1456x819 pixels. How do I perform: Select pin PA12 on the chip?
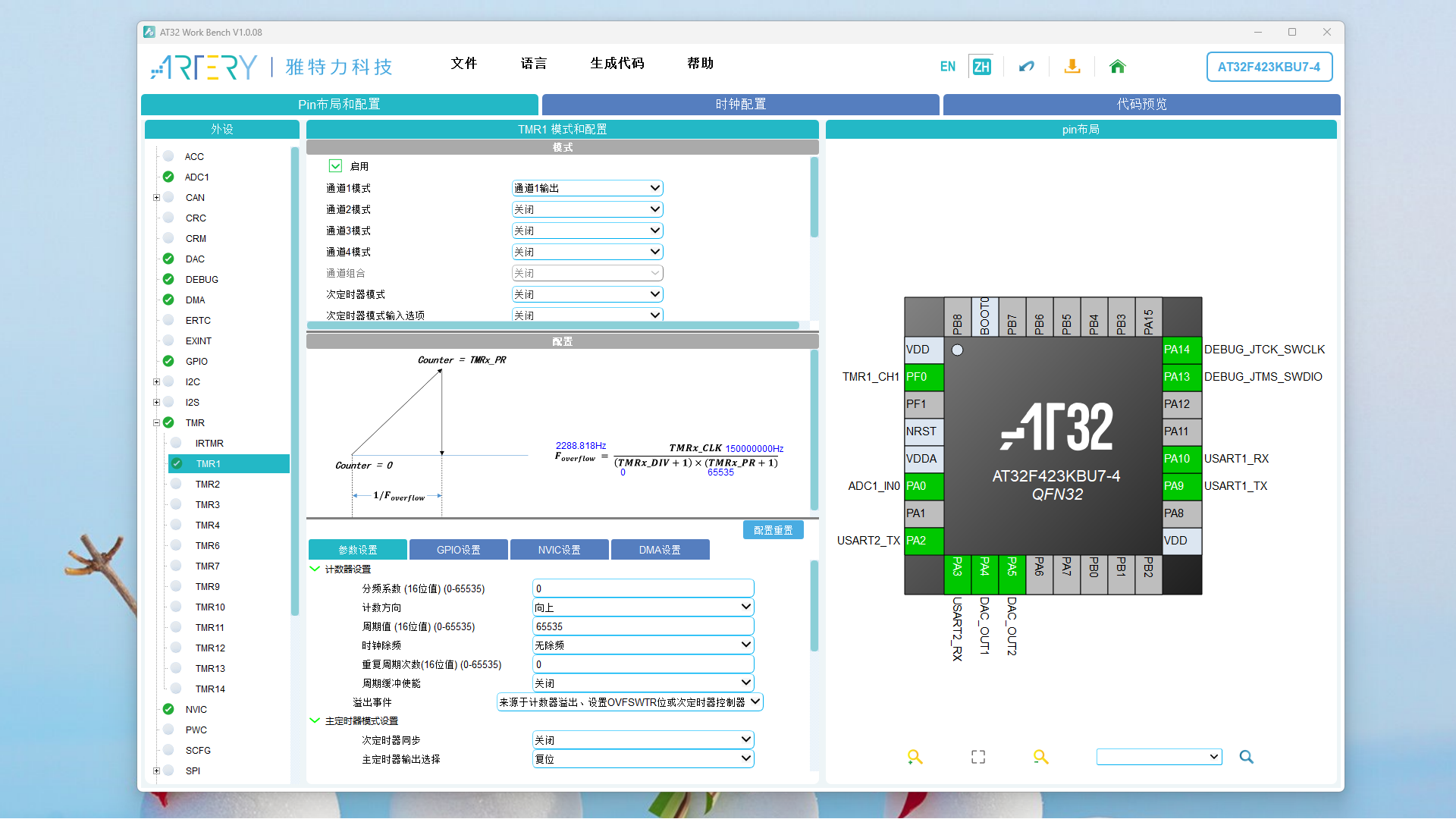coord(1182,404)
